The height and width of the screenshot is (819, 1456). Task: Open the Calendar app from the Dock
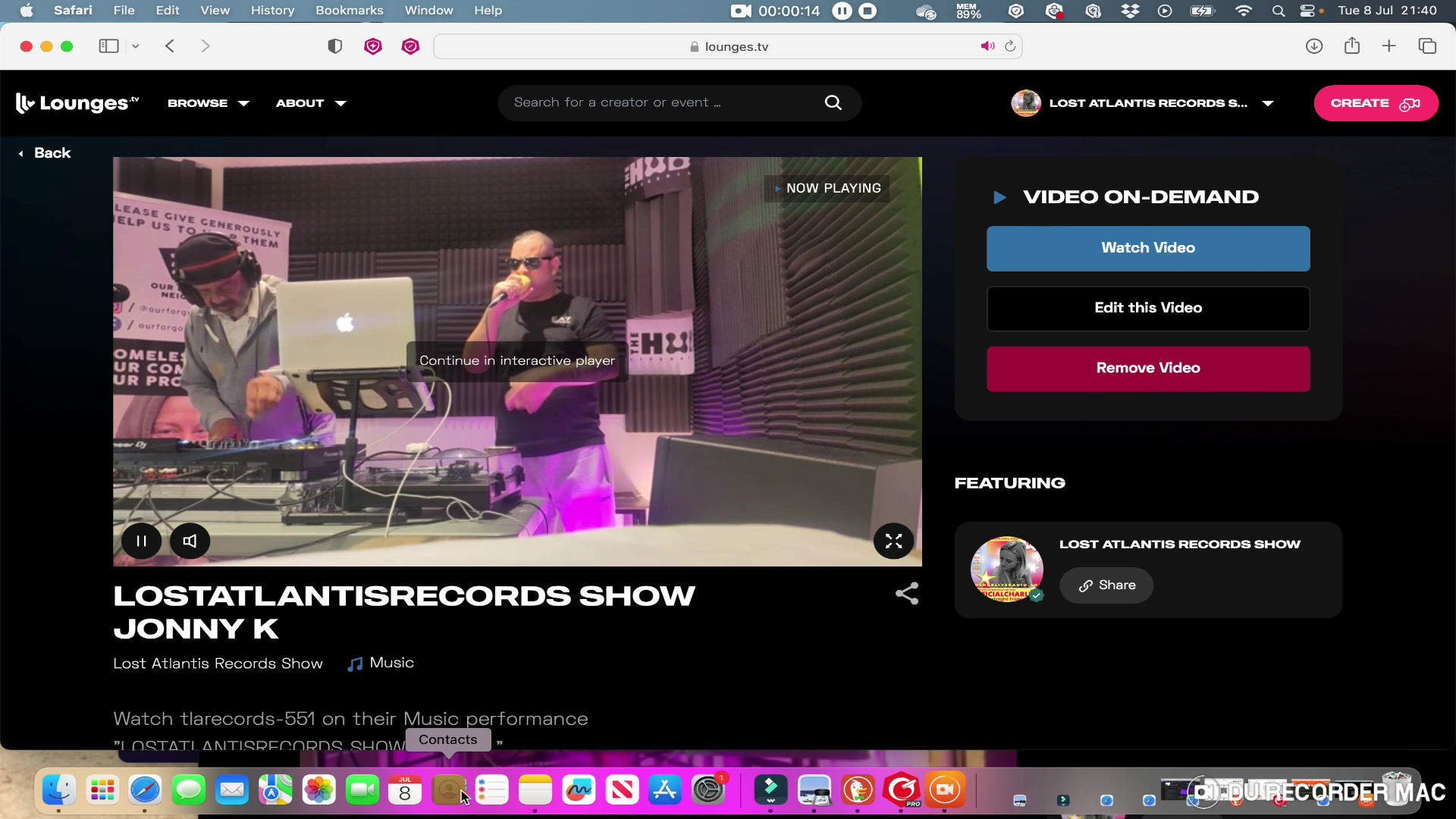click(x=405, y=791)
